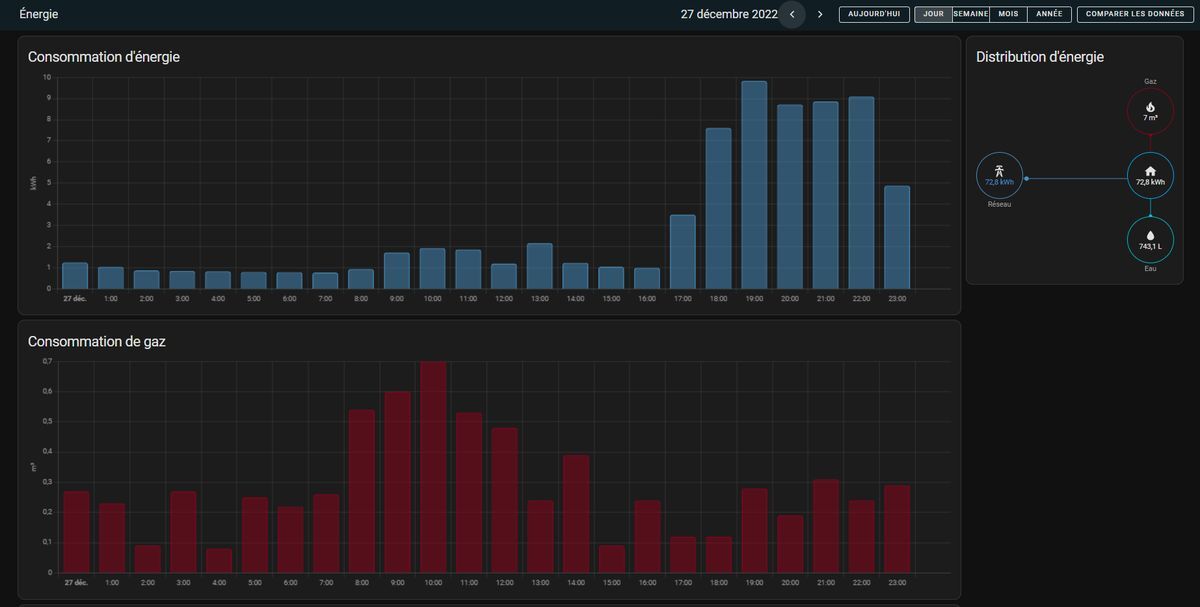Viewport: 1200px width, 607px height.
Task: Go to the next day with right chevron
Action: [820, 15]
